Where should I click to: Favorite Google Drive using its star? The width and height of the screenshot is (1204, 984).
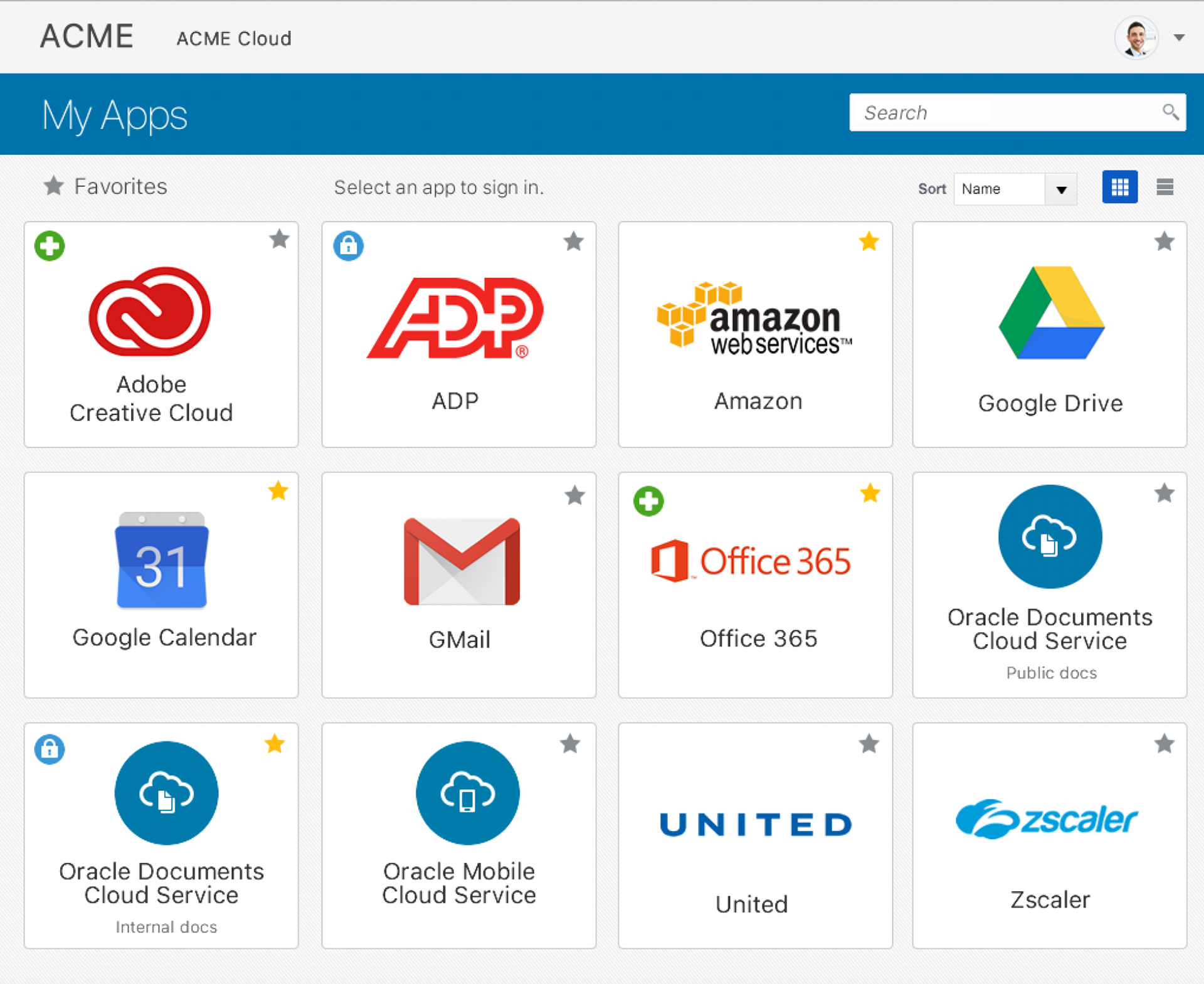[x=1164, y=241]
